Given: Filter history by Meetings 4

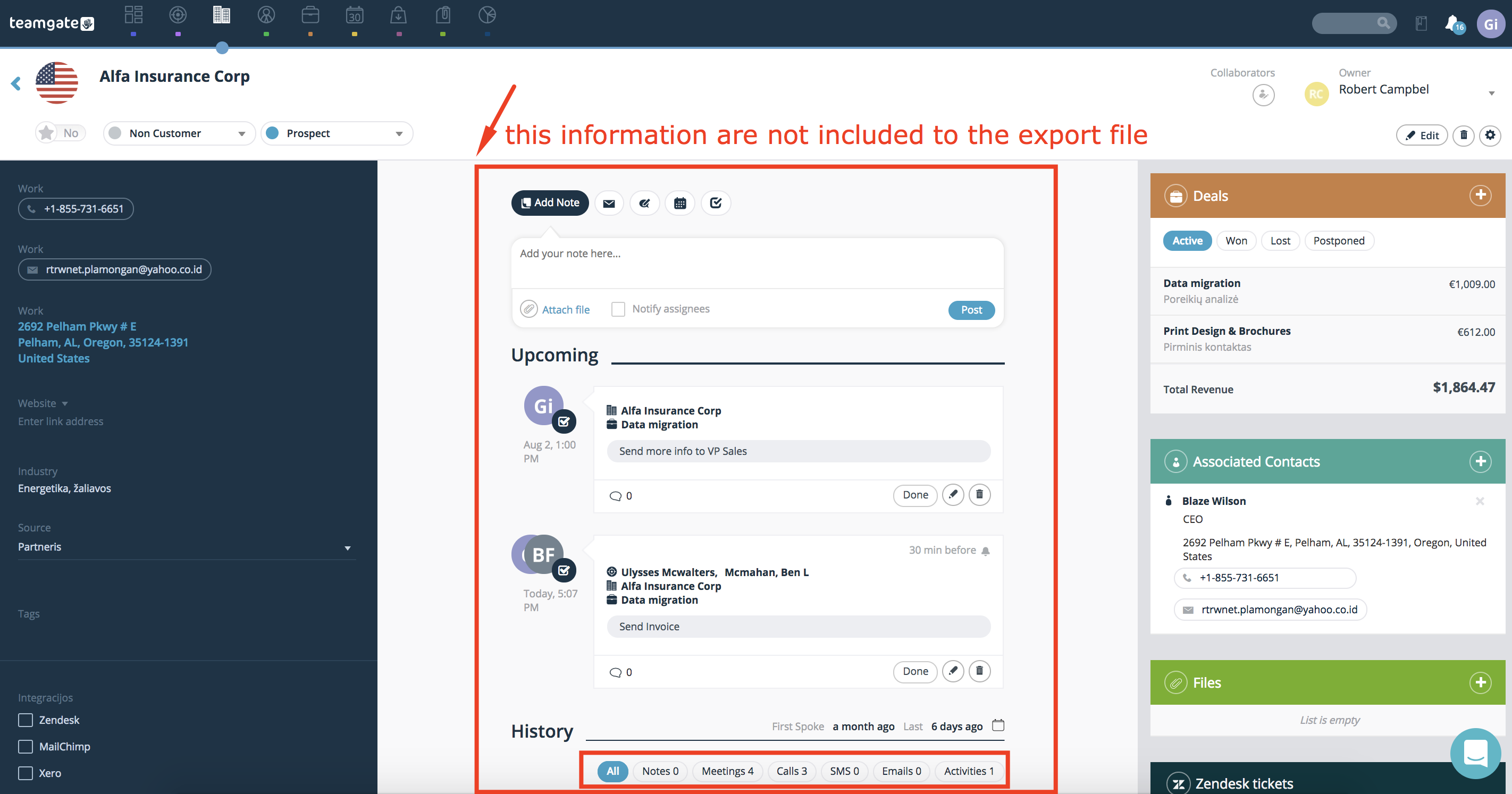Looking at the screenshot, I should point(727,771).
